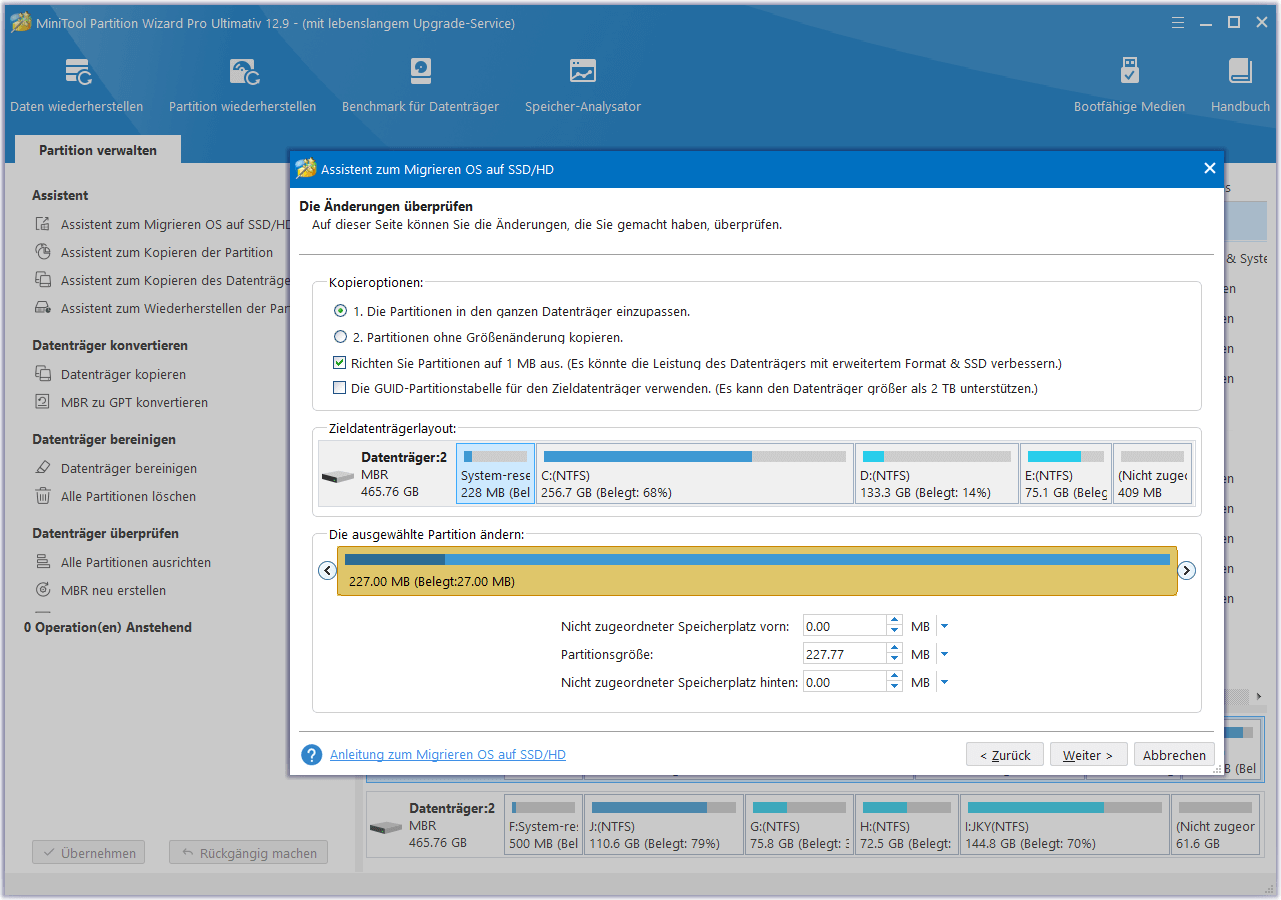Open the Handbuch manual
This screenshot has width=1281, height=900.
1240,86
